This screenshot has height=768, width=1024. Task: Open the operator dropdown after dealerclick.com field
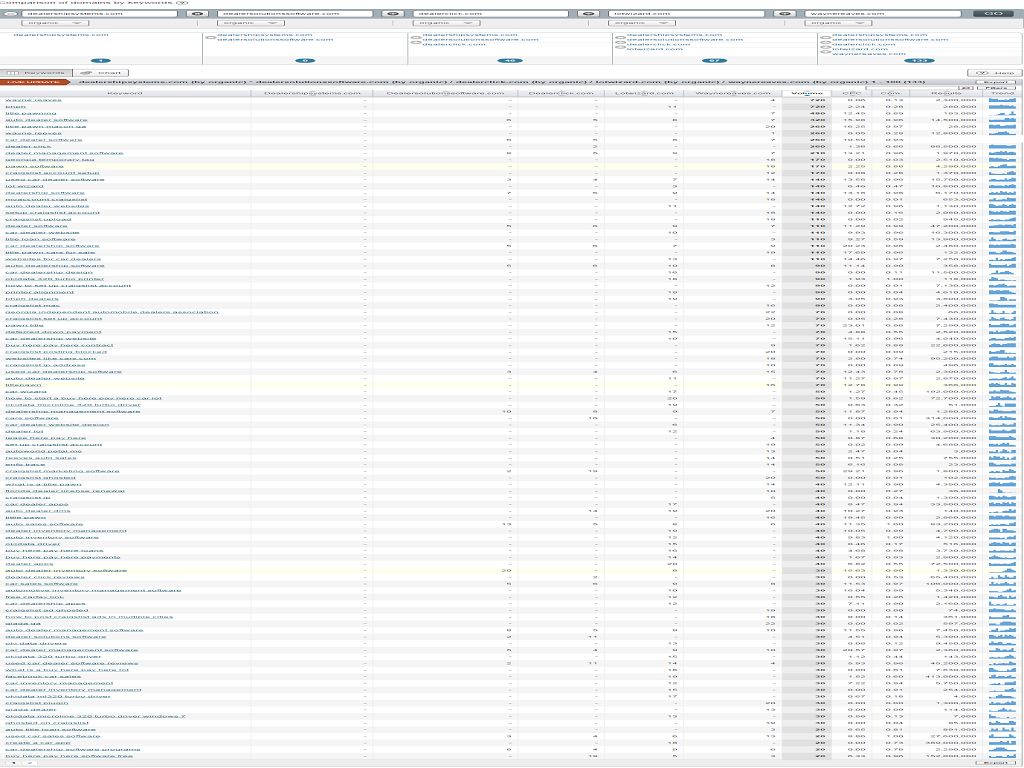click(x=588, y=13)
